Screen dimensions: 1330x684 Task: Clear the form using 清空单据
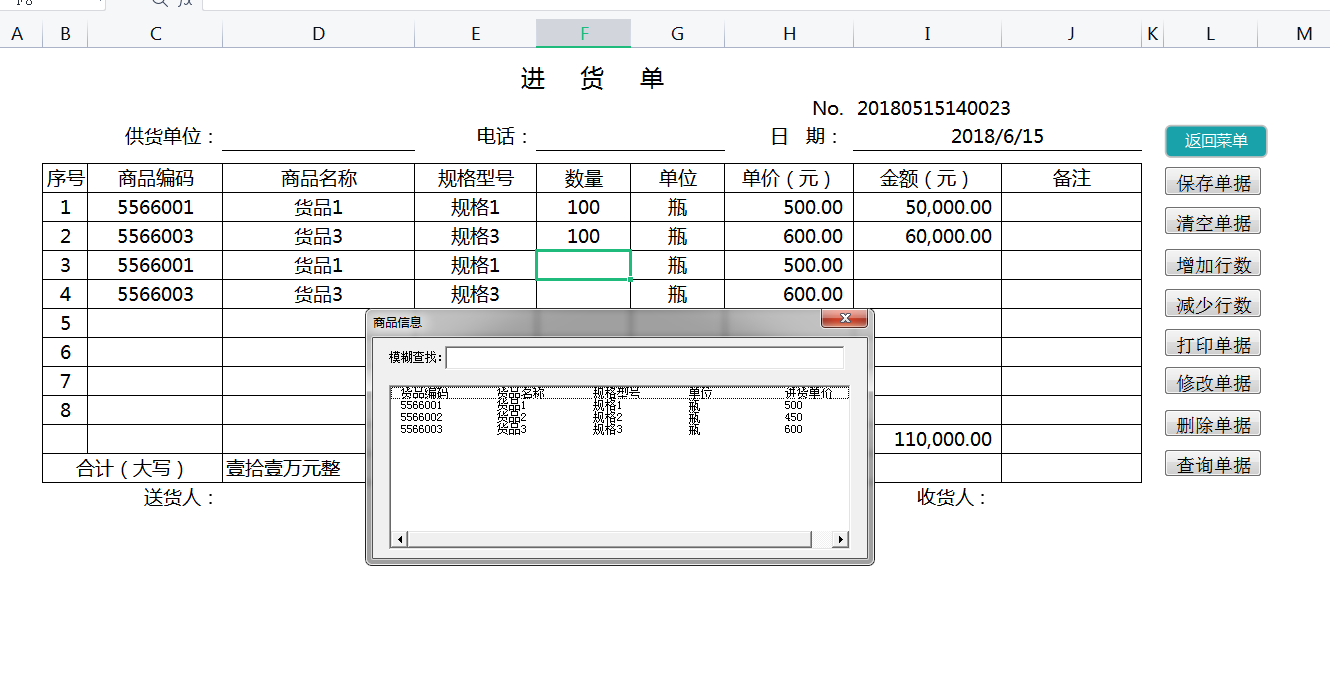[1213, 222]
